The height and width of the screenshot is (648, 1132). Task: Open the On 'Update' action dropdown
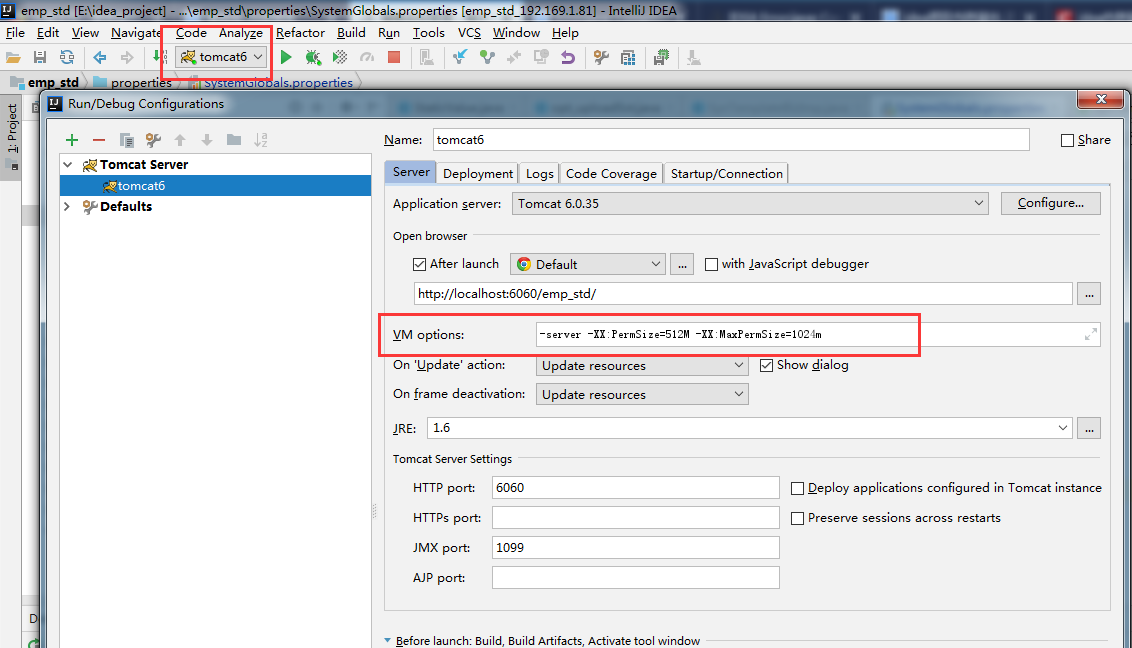coord(642,365)
